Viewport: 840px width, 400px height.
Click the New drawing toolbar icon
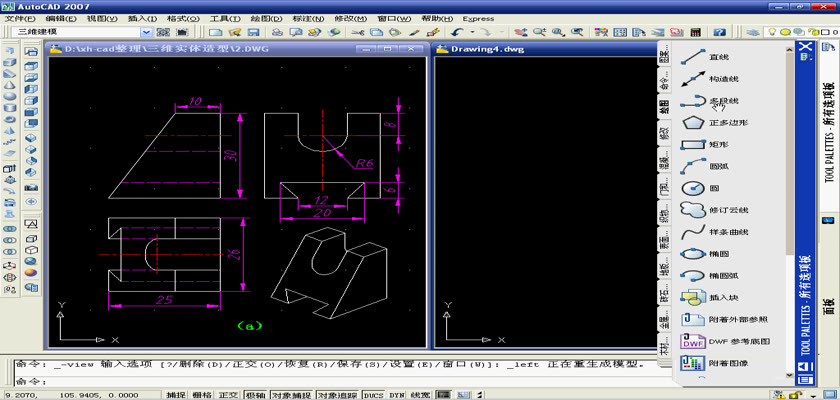click(215, 32)
